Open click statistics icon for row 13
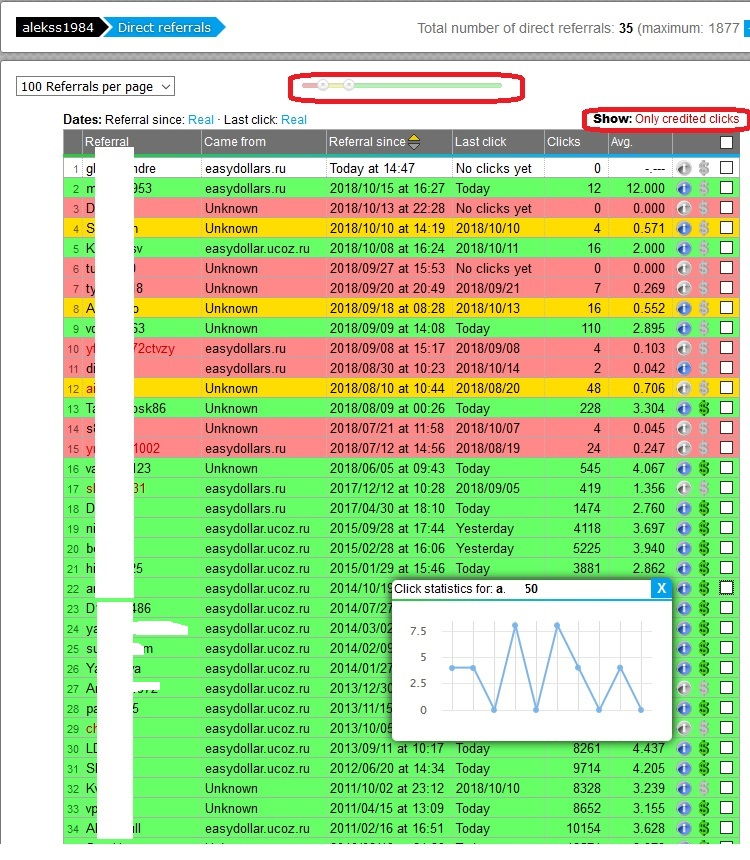750x860 pixels. tap(684, 408)
